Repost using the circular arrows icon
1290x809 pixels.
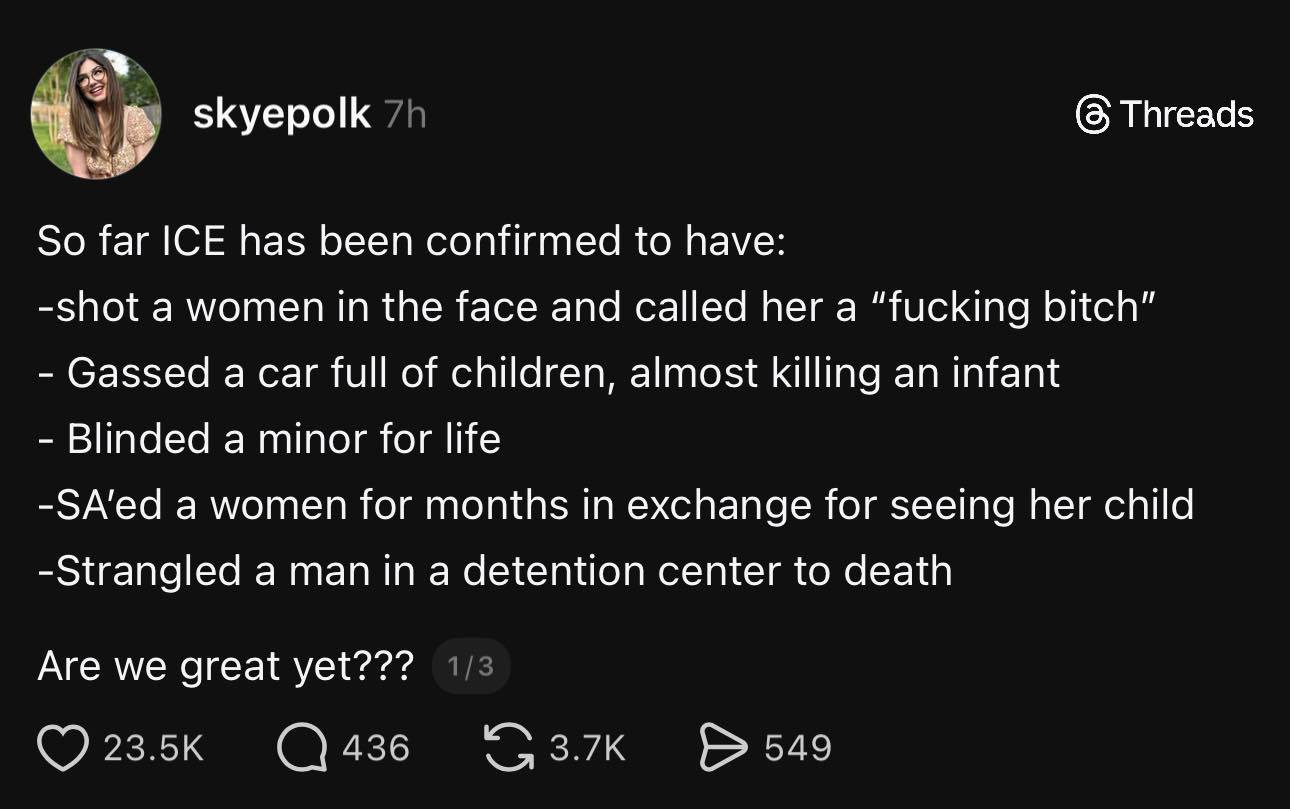(508, 748)
